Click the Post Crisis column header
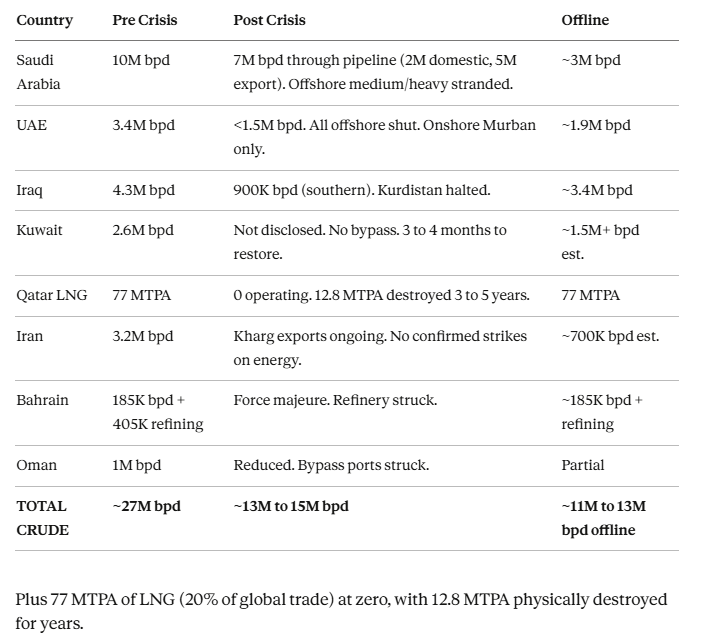The width and height of the screenshot is (720, 641). coord(270,20)
